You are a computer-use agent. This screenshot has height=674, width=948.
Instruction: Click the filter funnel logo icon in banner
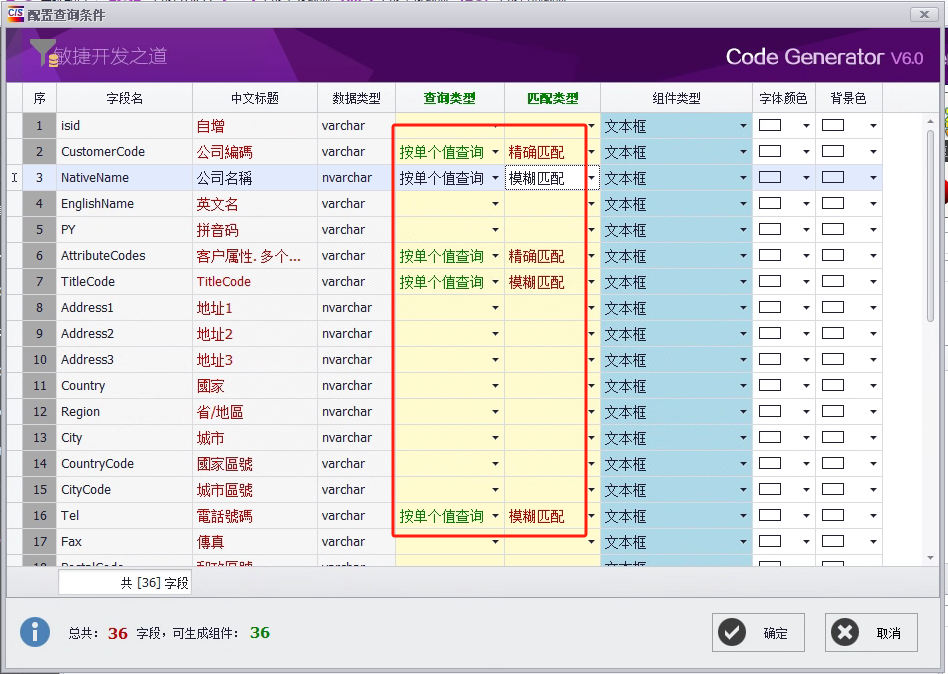[43, 53]
